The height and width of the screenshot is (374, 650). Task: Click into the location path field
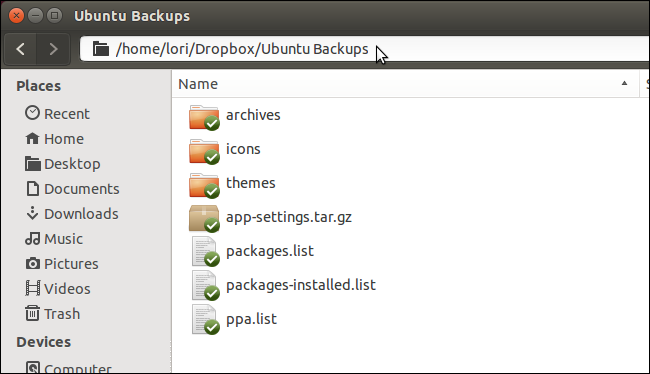pyautogui.click(x=365, y=49)
